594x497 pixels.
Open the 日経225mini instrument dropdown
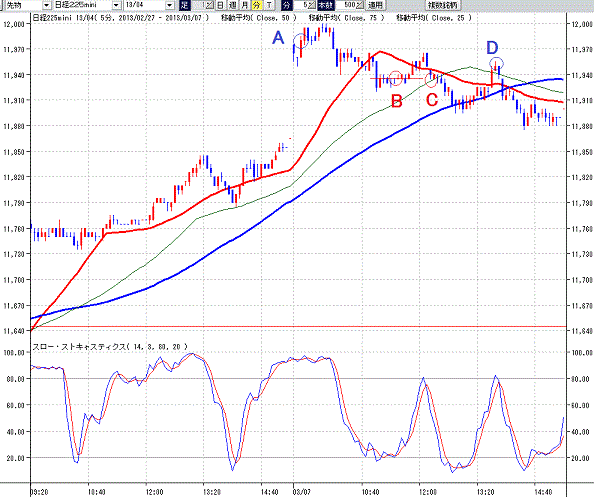click(117, 5)
